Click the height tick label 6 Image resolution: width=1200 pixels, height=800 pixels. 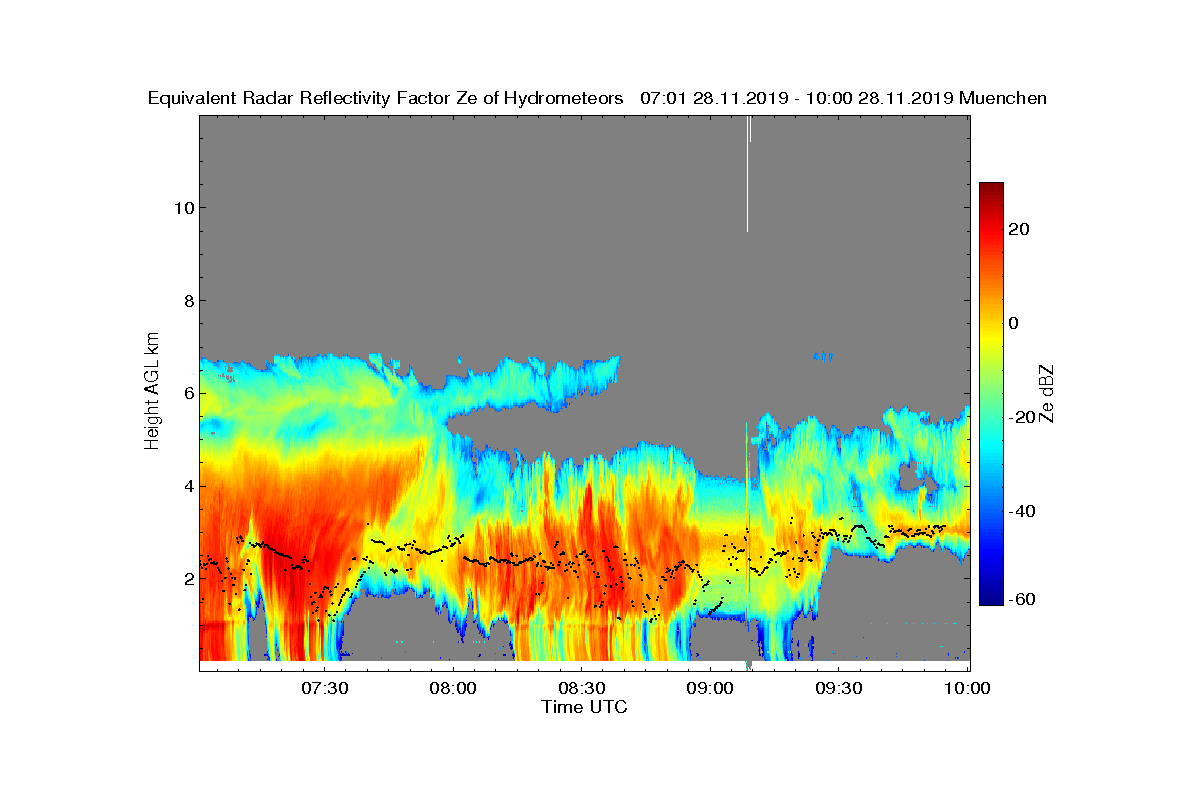click(187, 393)
